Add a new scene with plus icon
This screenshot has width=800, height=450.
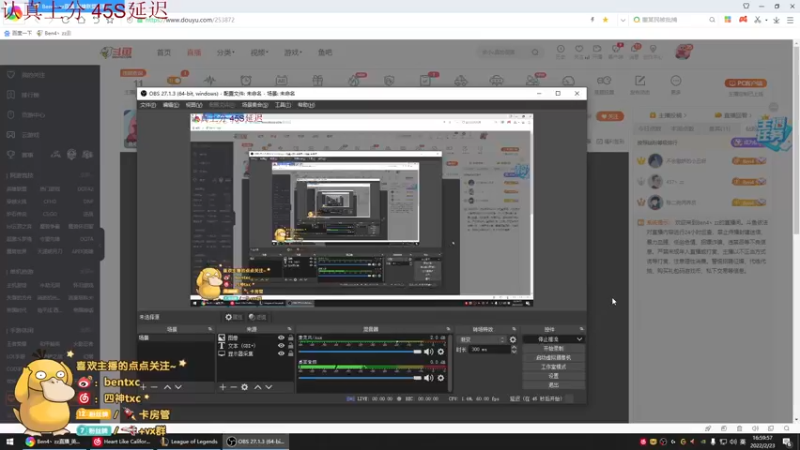[143, 387]
